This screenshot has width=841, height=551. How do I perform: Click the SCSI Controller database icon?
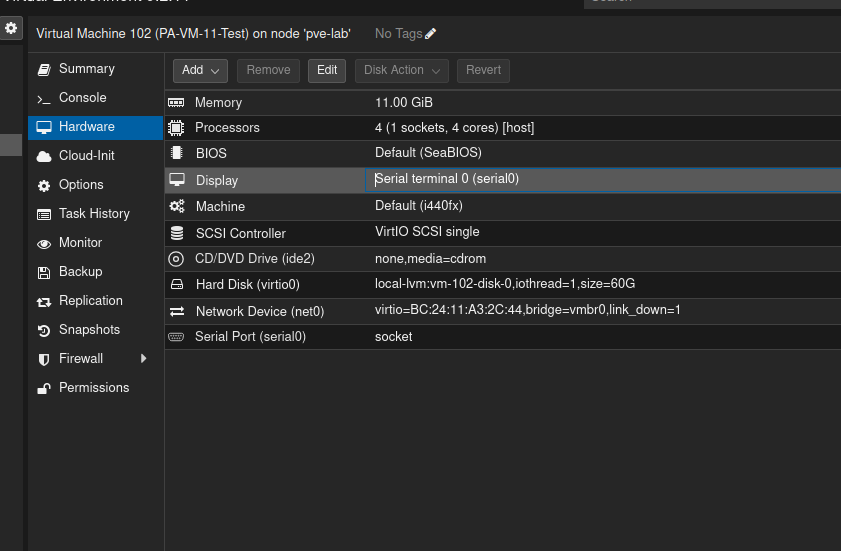coord(177,233)
